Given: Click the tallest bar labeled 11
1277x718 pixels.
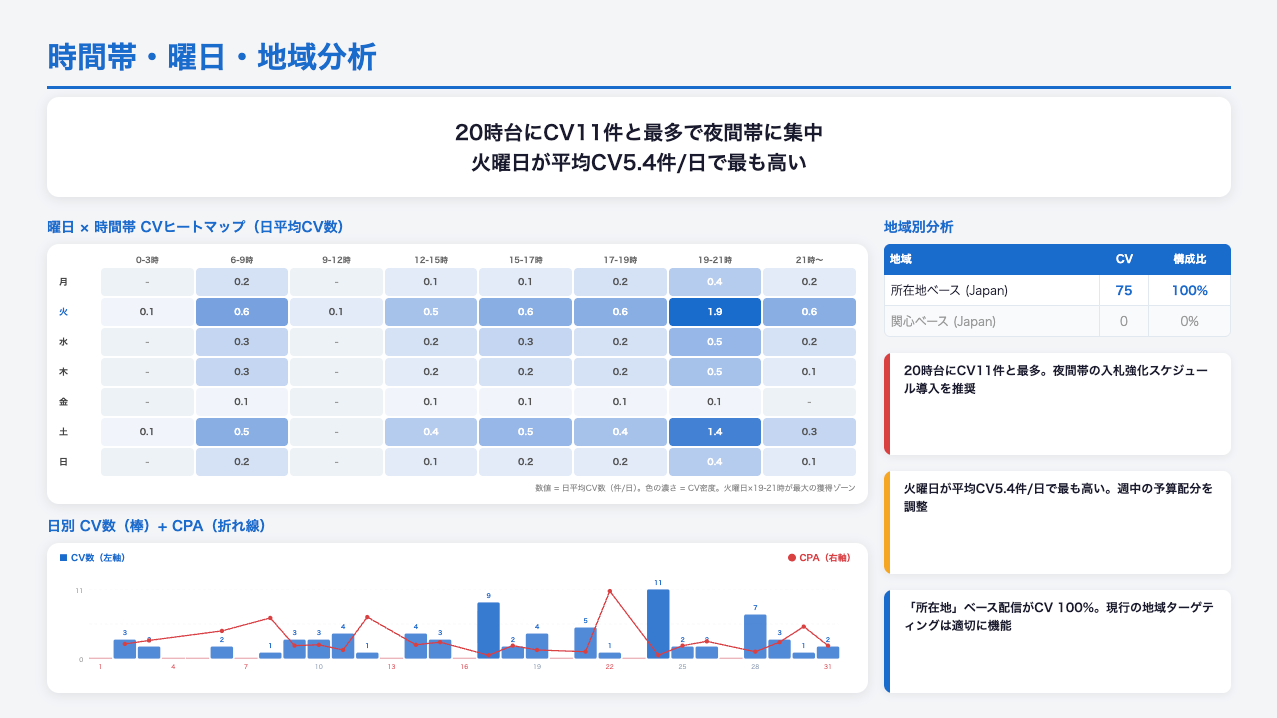Looking at the screenshot, I should tap(658, 624).
